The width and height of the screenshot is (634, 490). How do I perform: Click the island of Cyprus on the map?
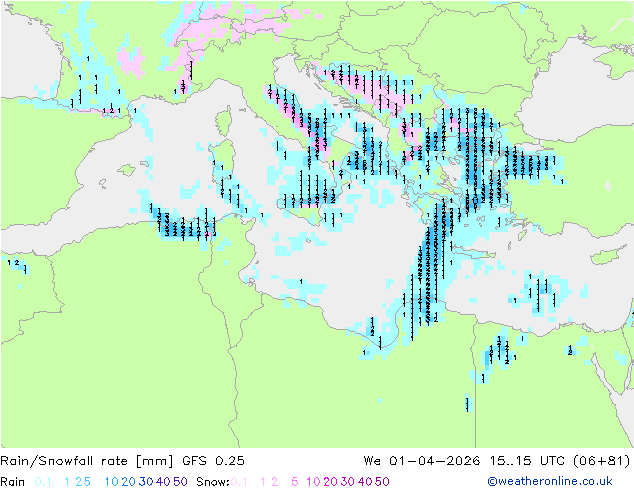[x=606, y=256]
